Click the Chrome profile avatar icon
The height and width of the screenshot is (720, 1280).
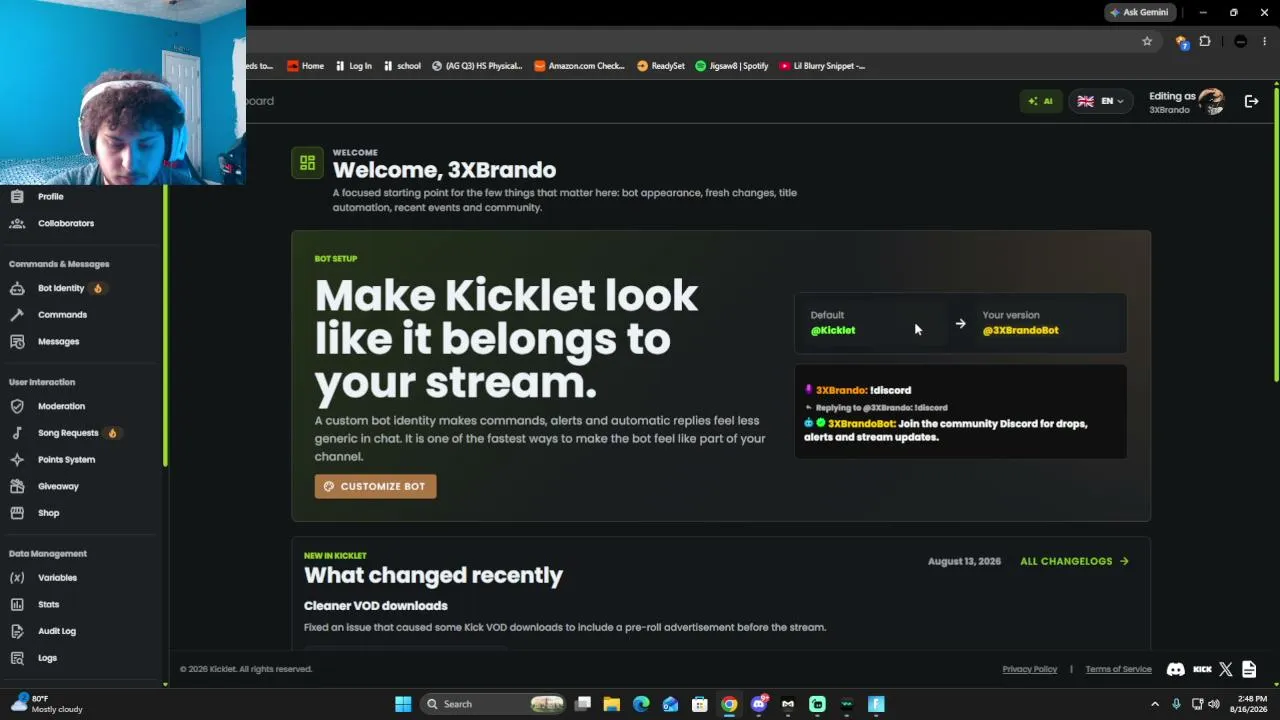[1241, 41]
